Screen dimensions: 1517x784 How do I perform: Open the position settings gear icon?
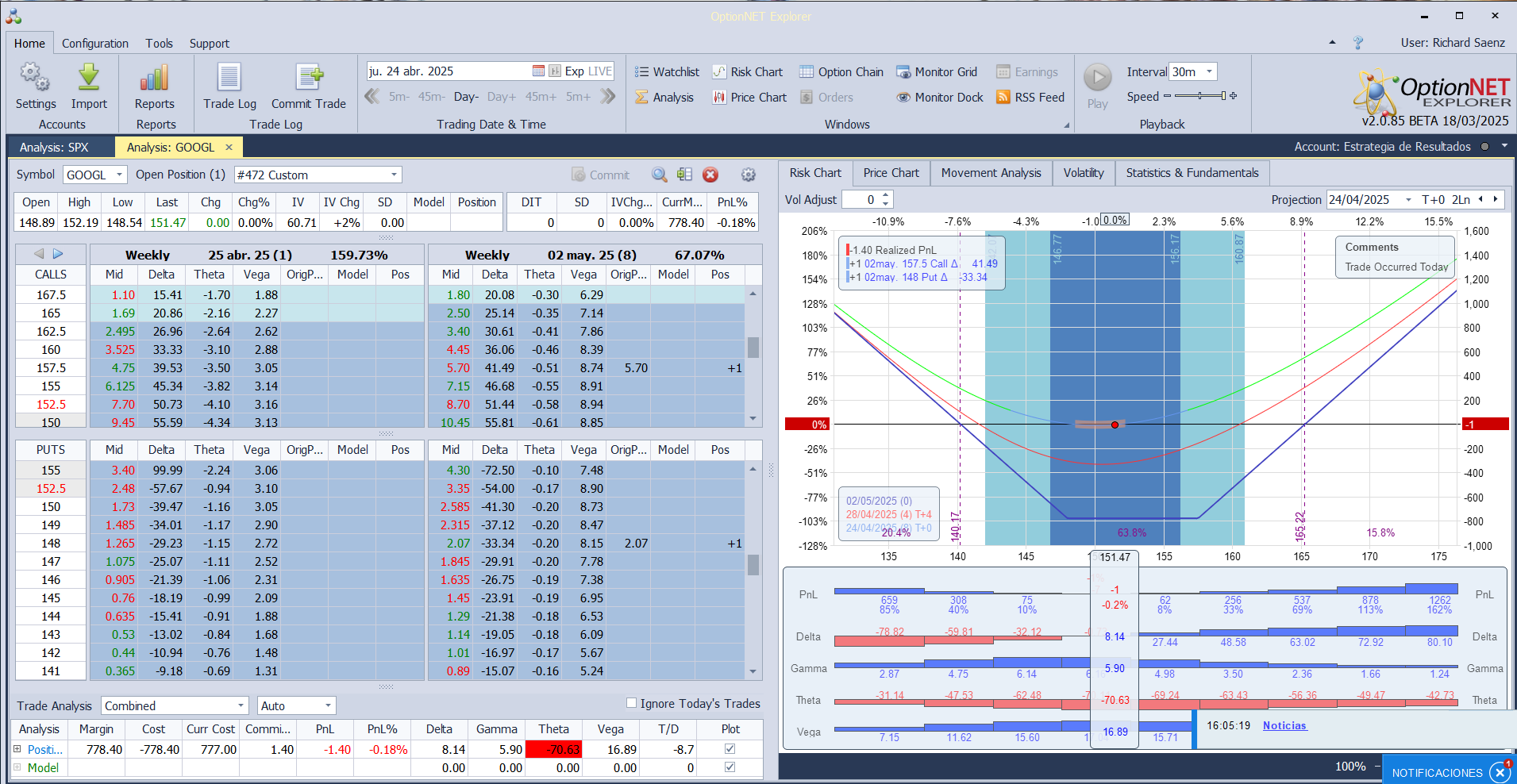749,175
